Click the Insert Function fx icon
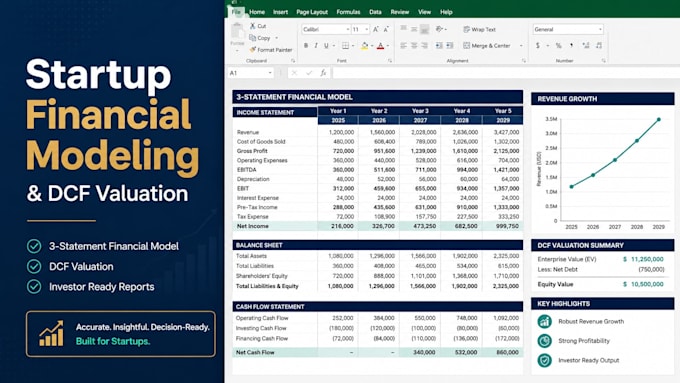The width and height of the screenshot is (680, 383). pyautogui.click(x=323, y=73)
